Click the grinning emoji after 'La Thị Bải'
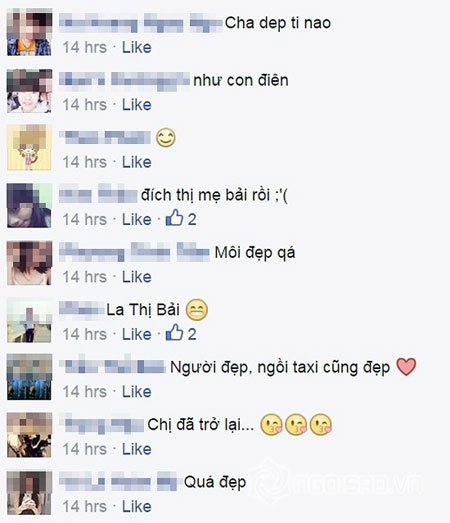 coord(196,310)
